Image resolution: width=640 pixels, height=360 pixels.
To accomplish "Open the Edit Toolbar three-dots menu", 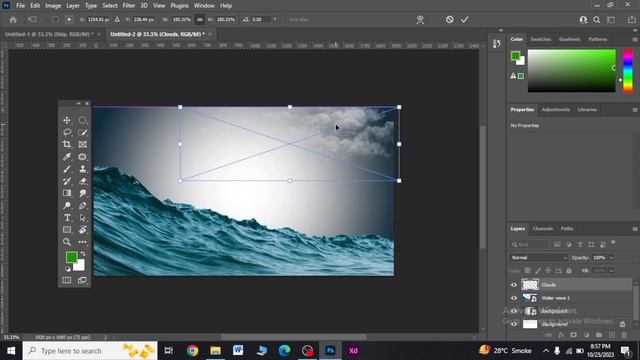I will point(82,242).
